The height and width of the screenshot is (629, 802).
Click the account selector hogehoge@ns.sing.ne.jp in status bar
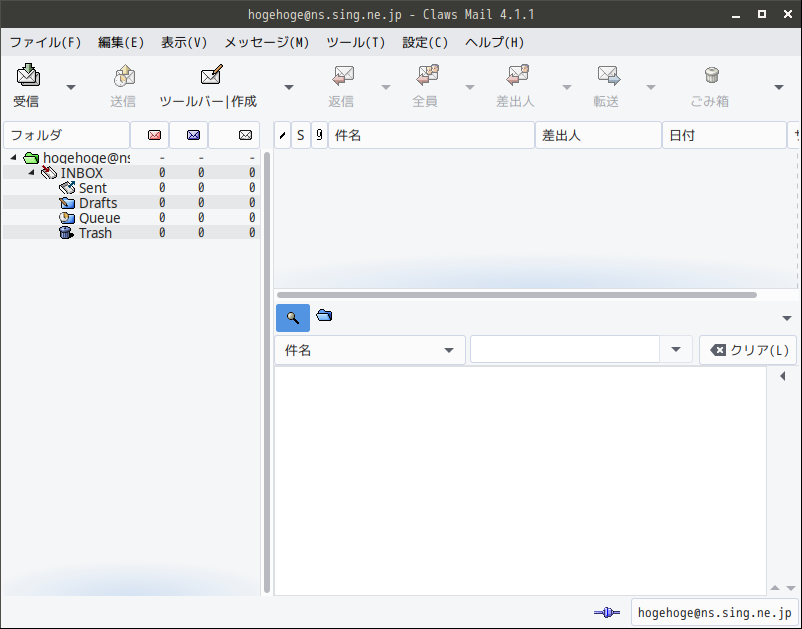[715, 613]
